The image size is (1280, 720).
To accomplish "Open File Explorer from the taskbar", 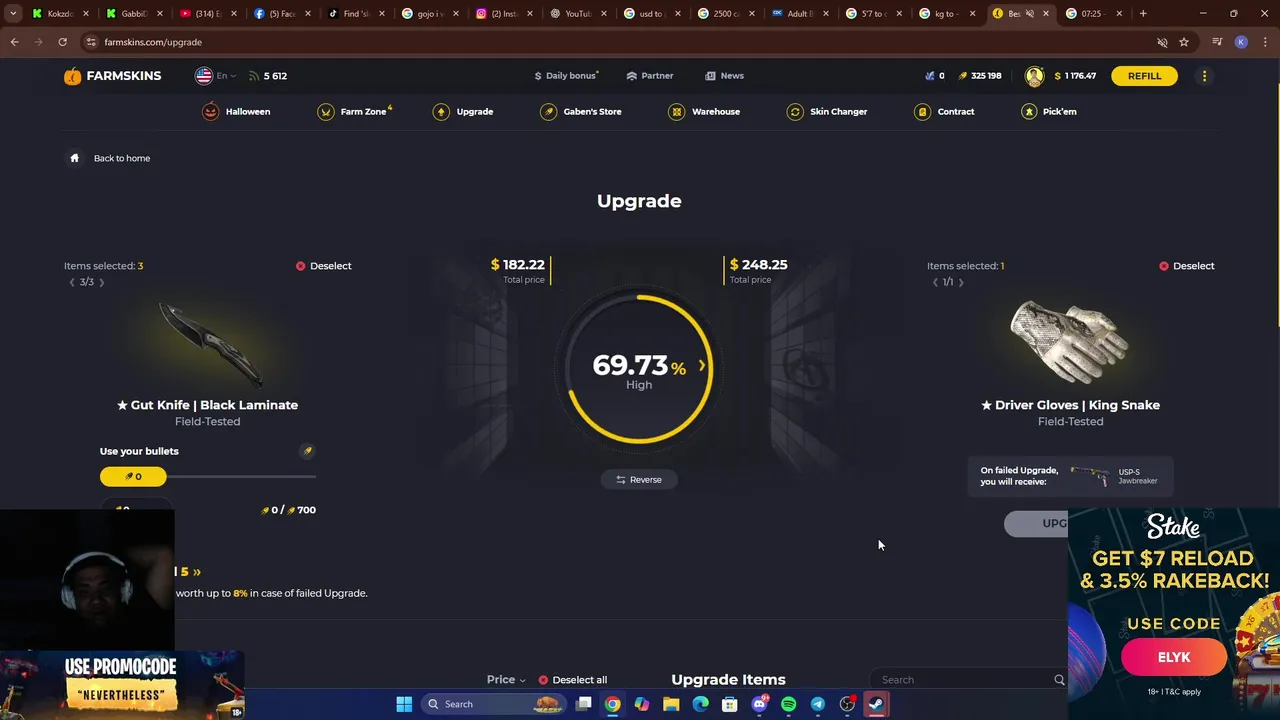I will click(x=671, y=704).
